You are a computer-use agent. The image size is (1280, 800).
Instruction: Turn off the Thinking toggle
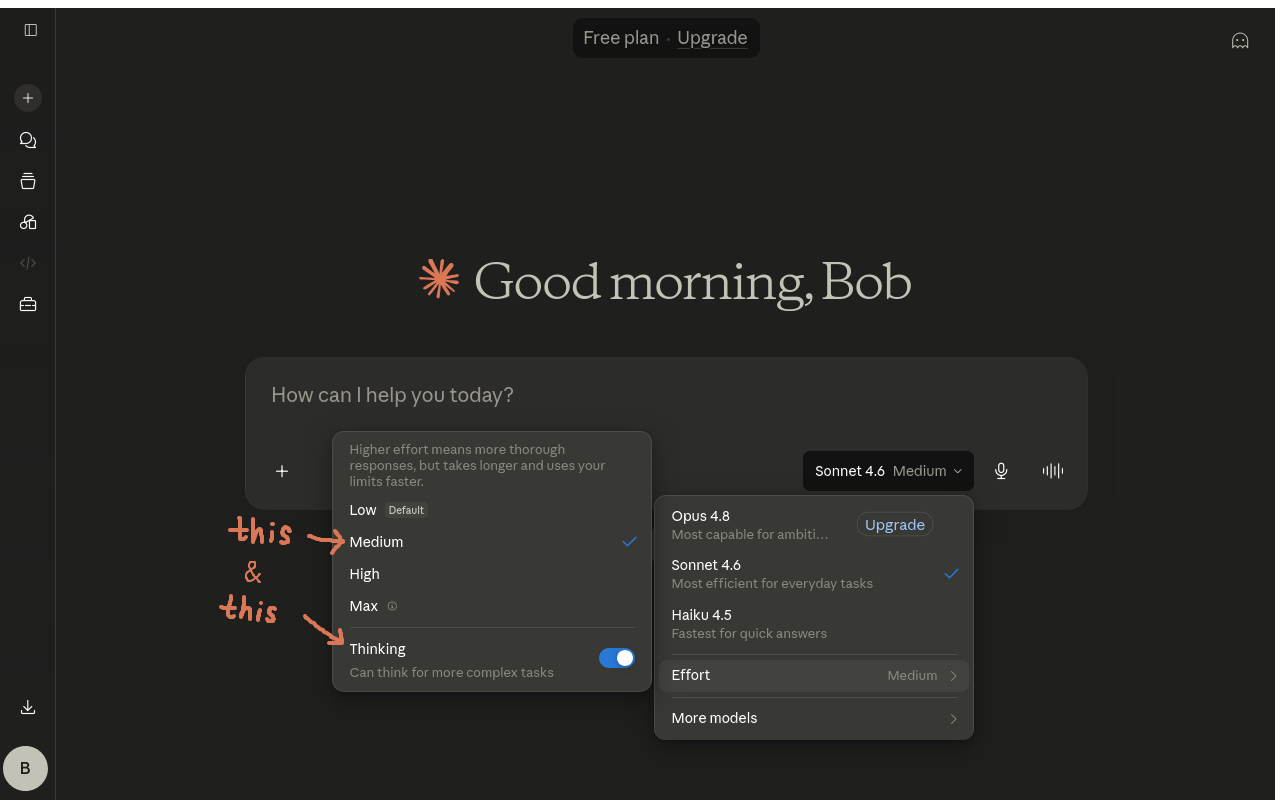click(617, 658)
